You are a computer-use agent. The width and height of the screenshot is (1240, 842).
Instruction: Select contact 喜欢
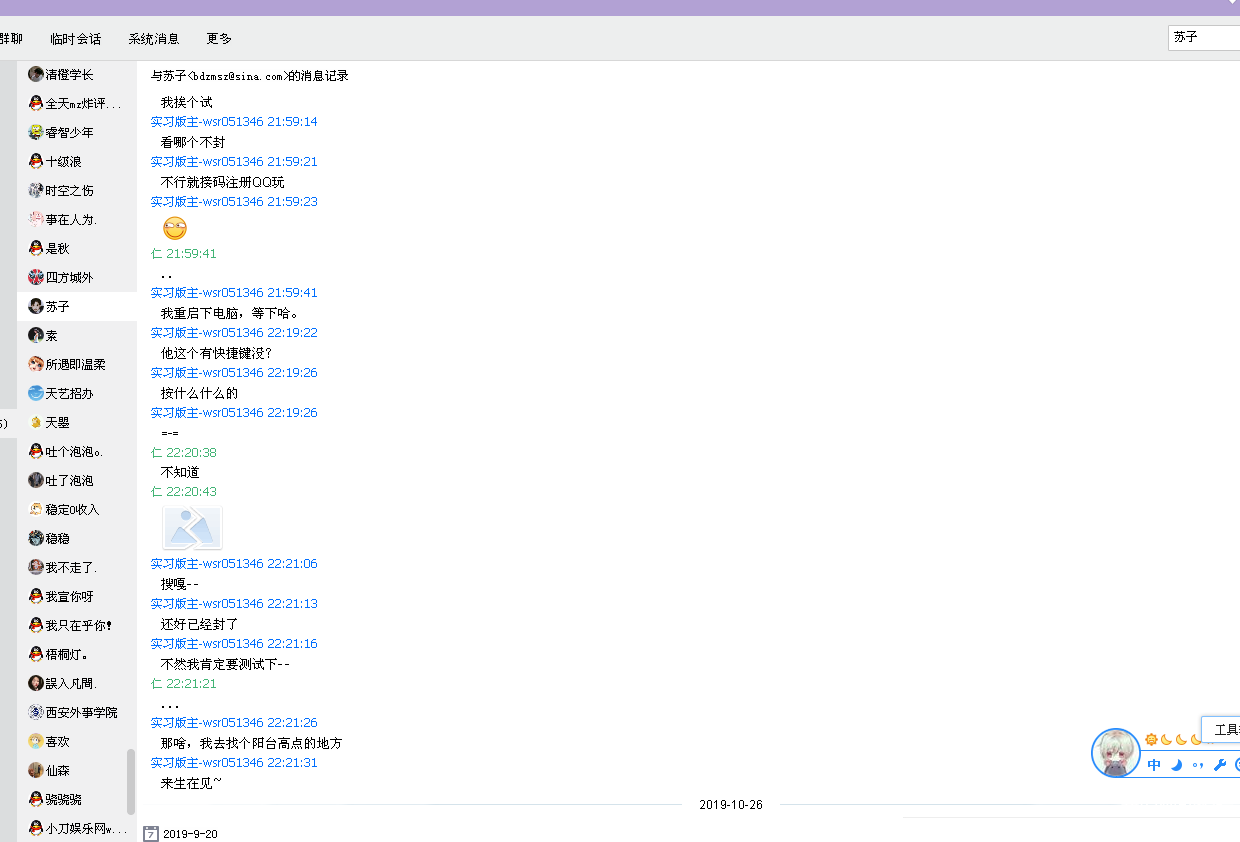[77, 741]
